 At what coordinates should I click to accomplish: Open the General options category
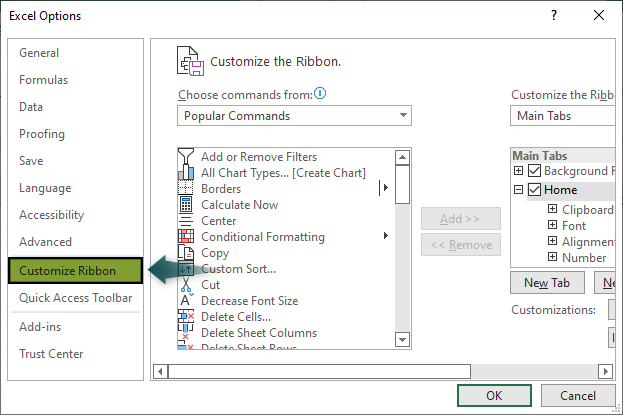click(x=39, y=53)
